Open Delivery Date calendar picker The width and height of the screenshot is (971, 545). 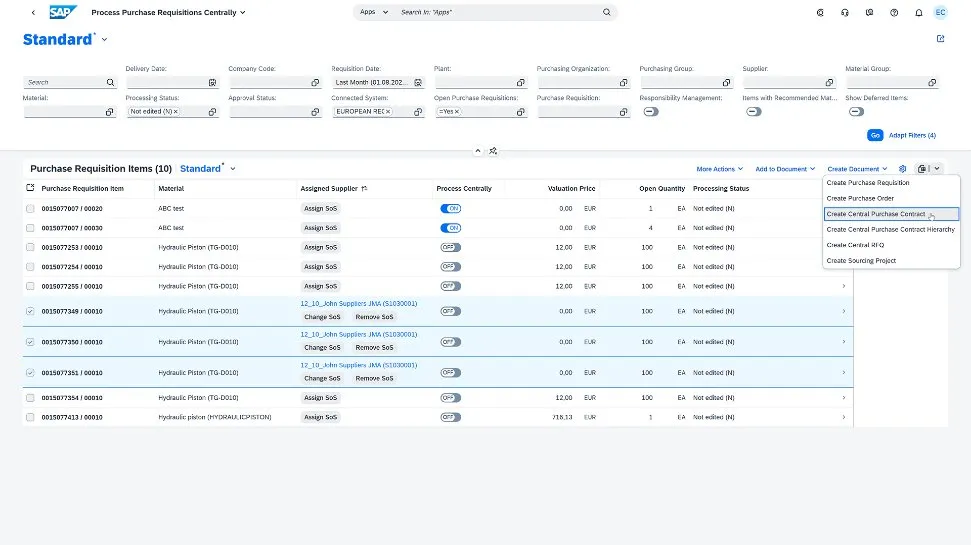click(x=212, y=83)
